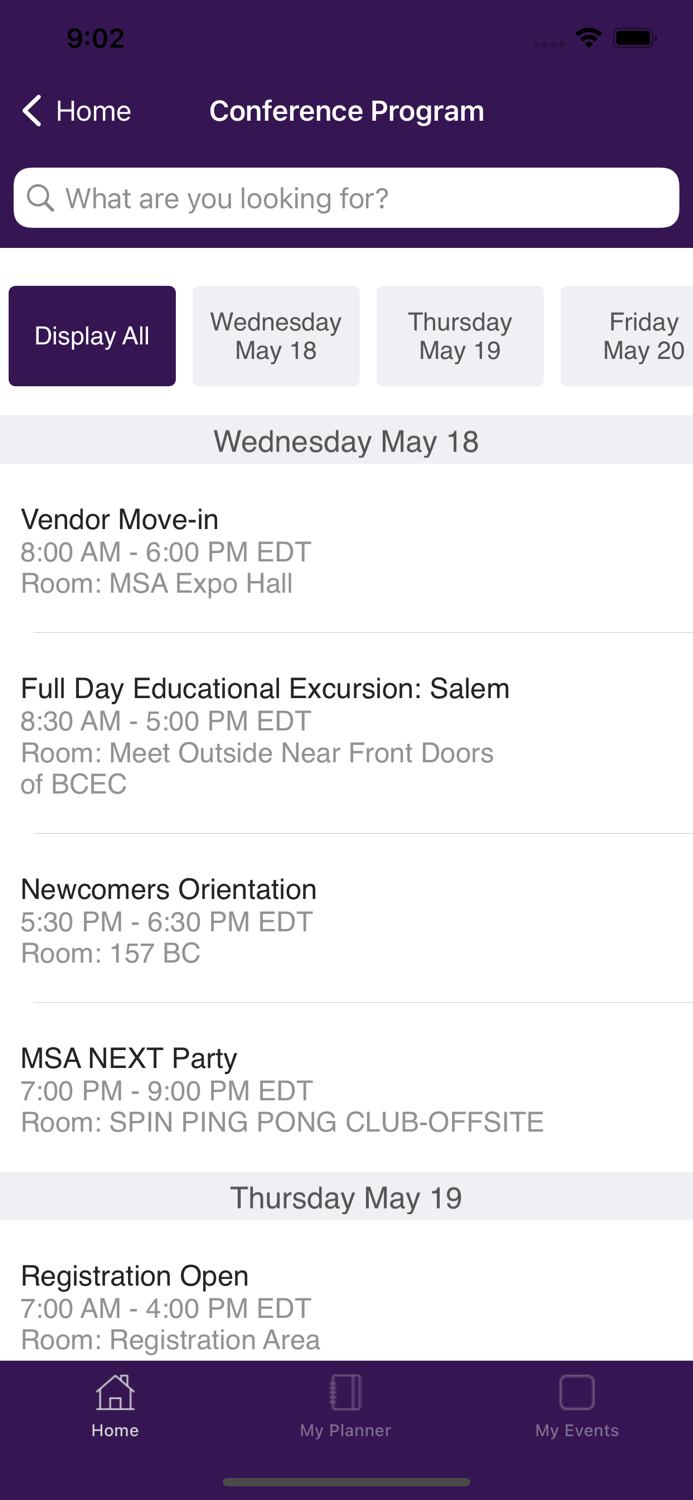Screen dimensions: 693x1500
Task: Go back to Home label
Action: 93,111
